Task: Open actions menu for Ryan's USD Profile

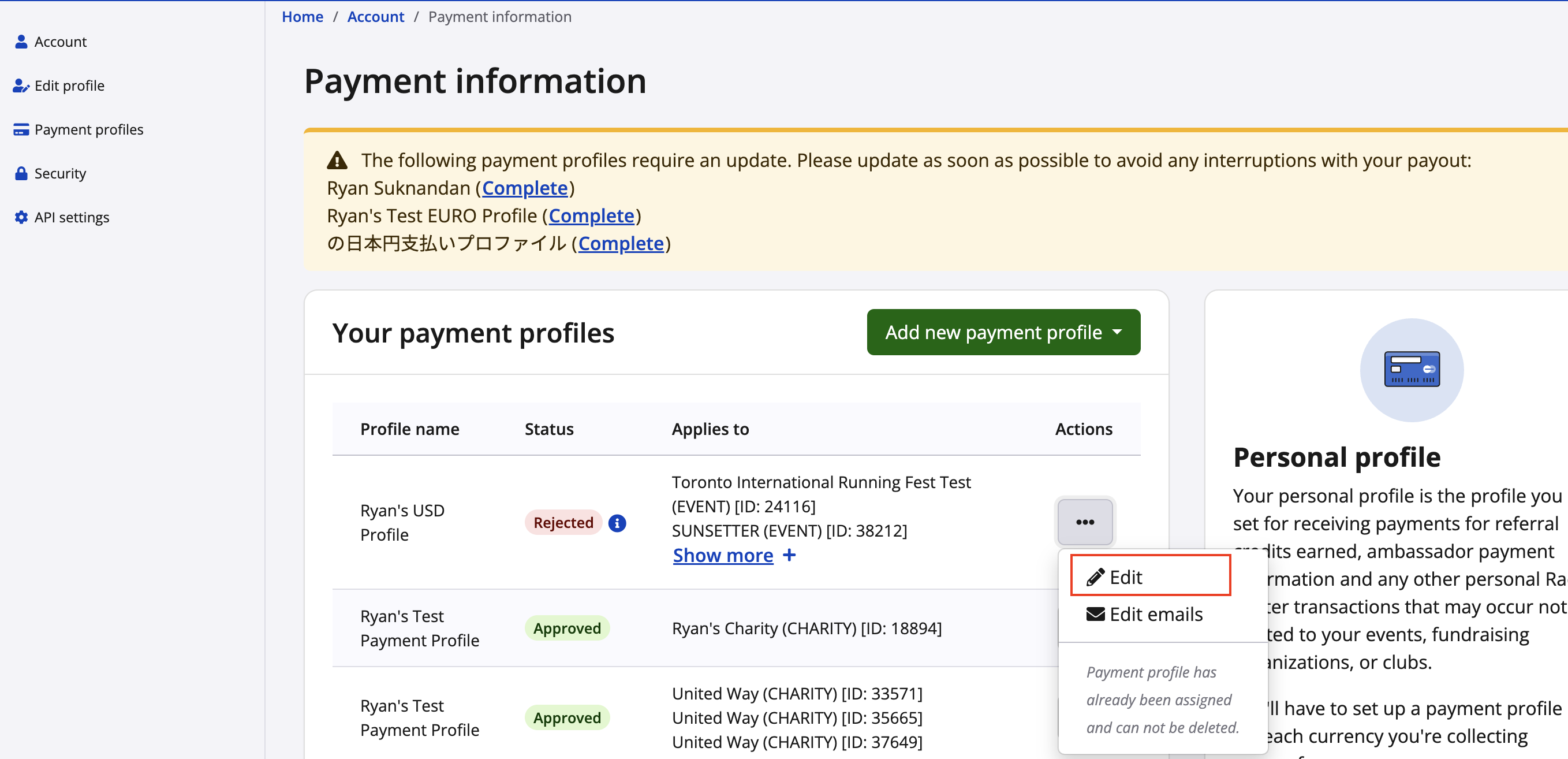Action: (x=1085, y=522)
